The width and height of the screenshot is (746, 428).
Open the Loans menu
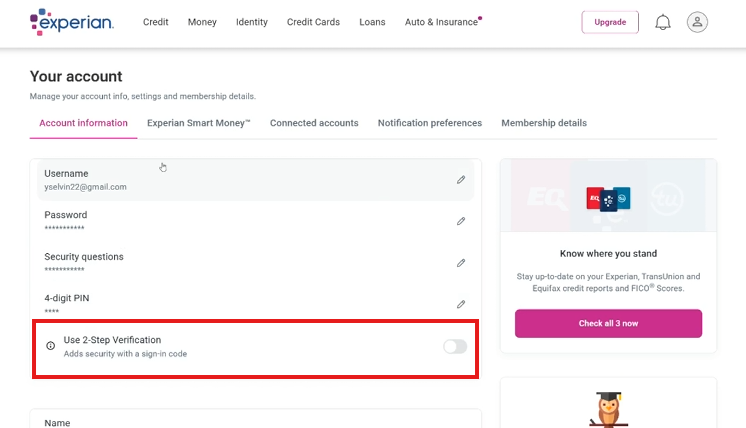372,22
